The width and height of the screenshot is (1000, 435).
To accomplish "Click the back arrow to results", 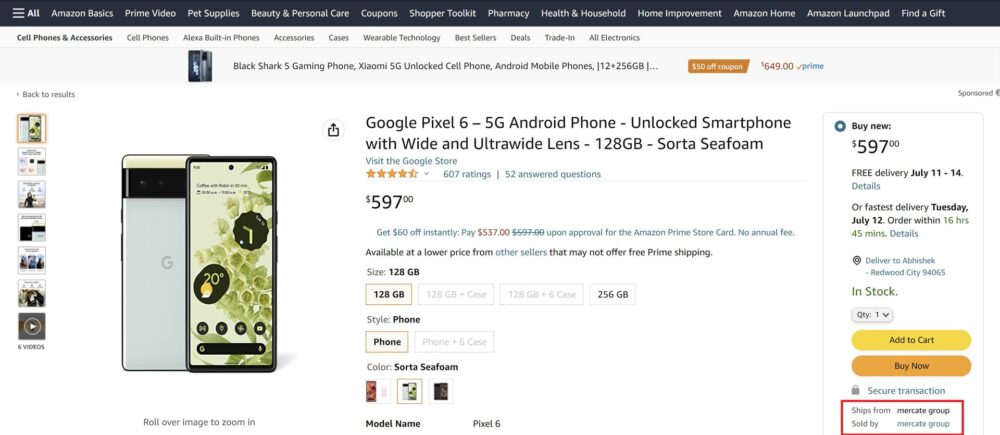I will (18, 94).
